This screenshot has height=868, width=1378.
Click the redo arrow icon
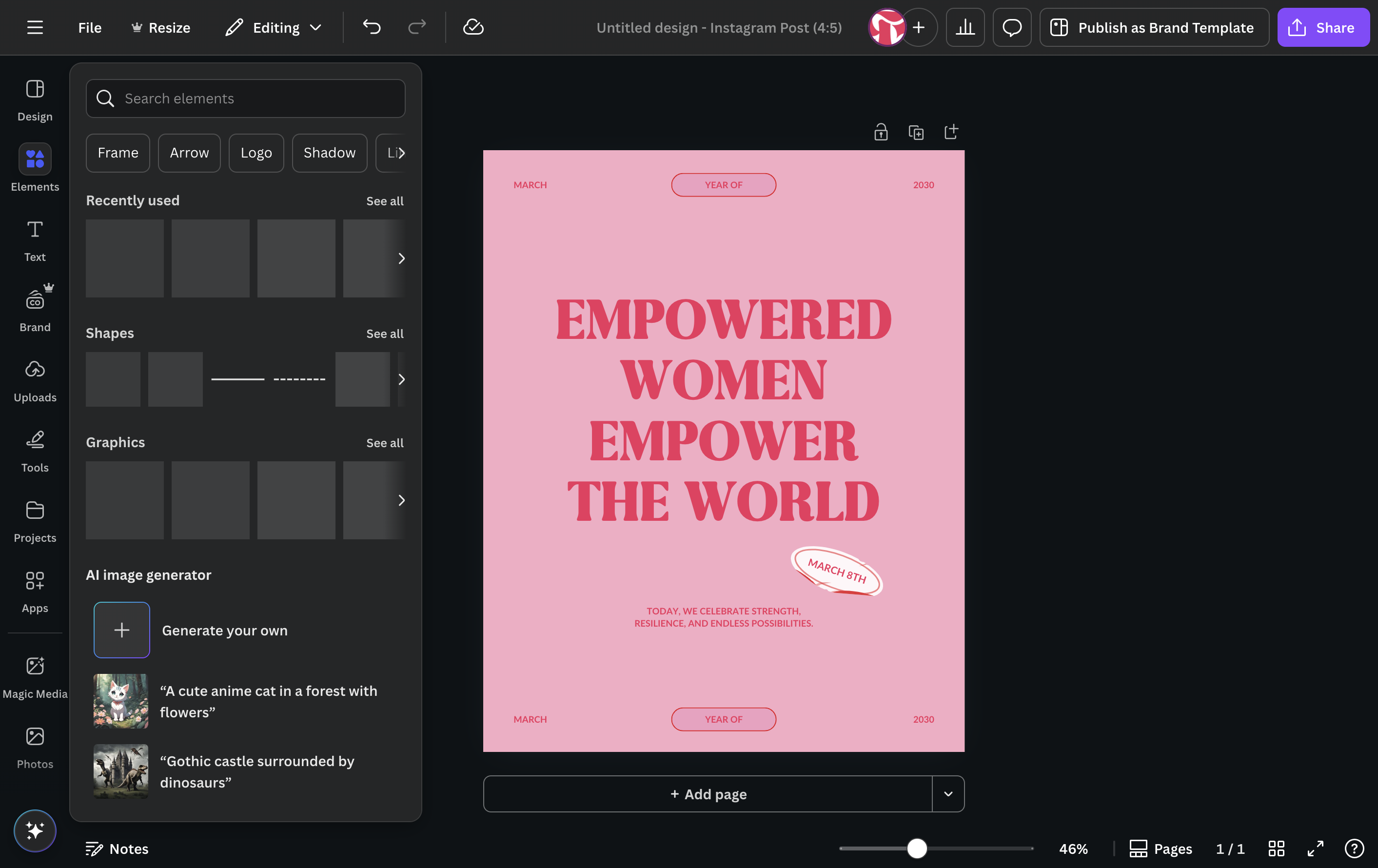coord(416,27)
